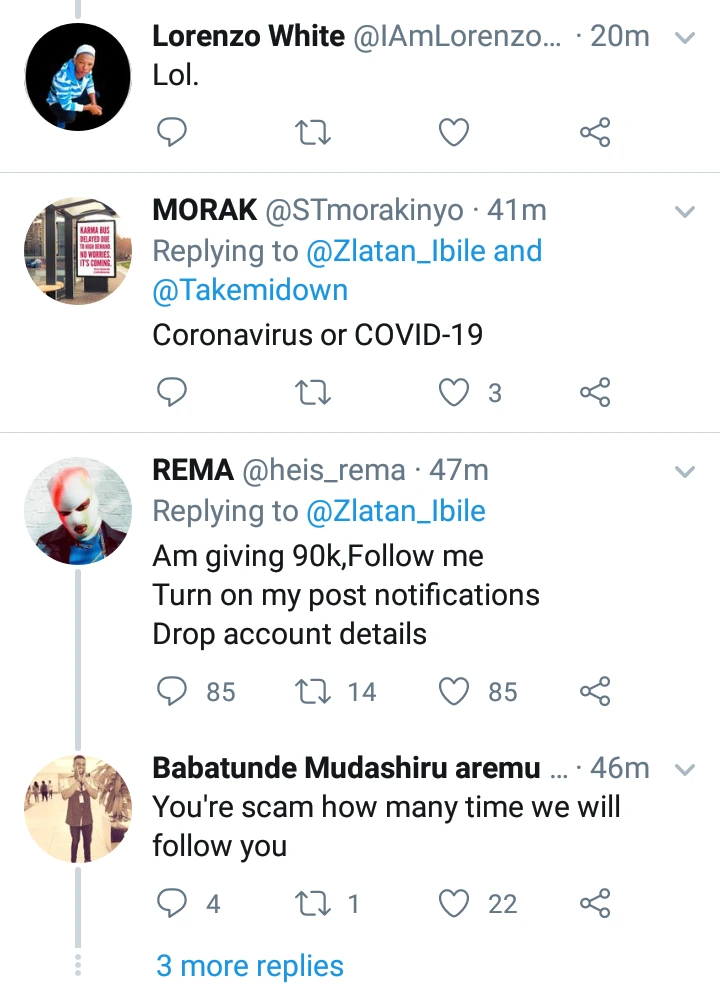Share REMA's giveaway tweet

[595, 691]
